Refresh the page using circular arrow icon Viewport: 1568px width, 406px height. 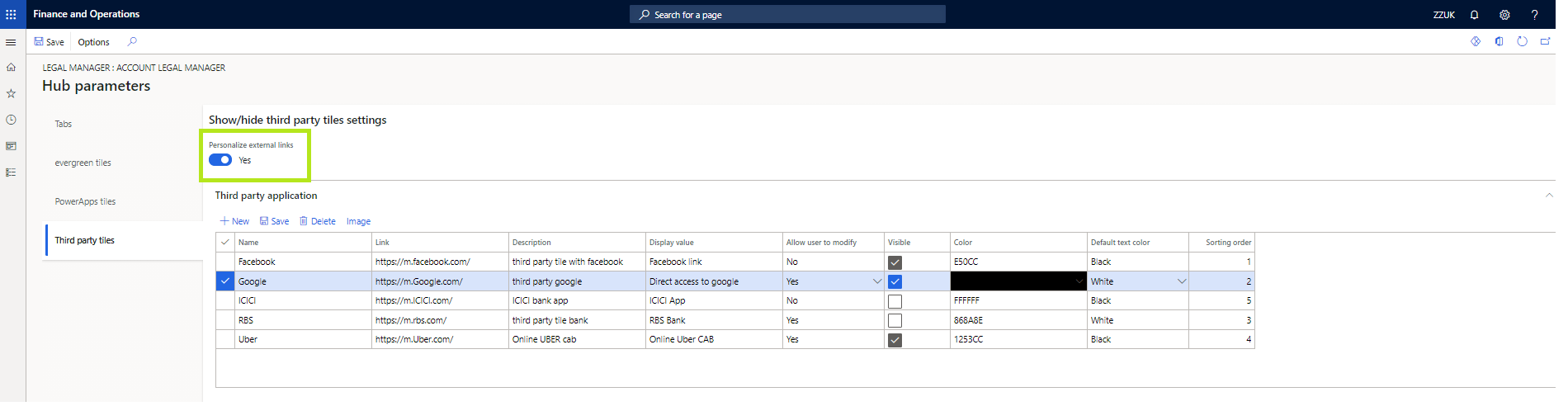pyautogui.click(x=1522, y=41)
